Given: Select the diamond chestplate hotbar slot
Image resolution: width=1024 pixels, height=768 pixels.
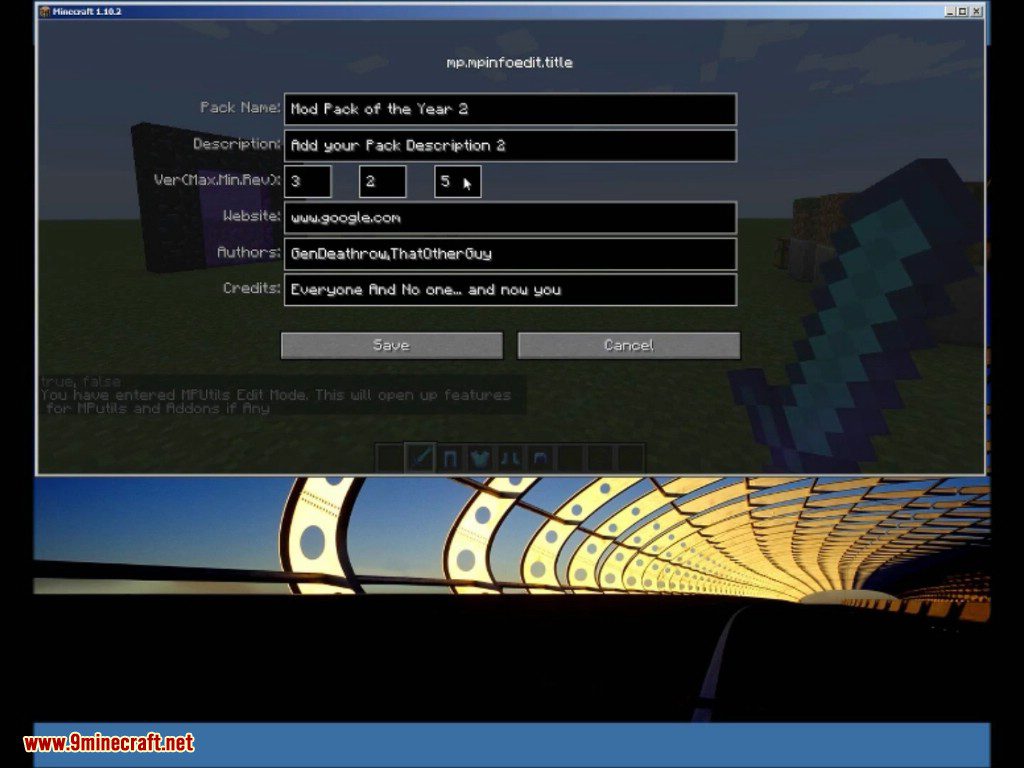Looking at the screenshot, I should (x=480, y=458).
